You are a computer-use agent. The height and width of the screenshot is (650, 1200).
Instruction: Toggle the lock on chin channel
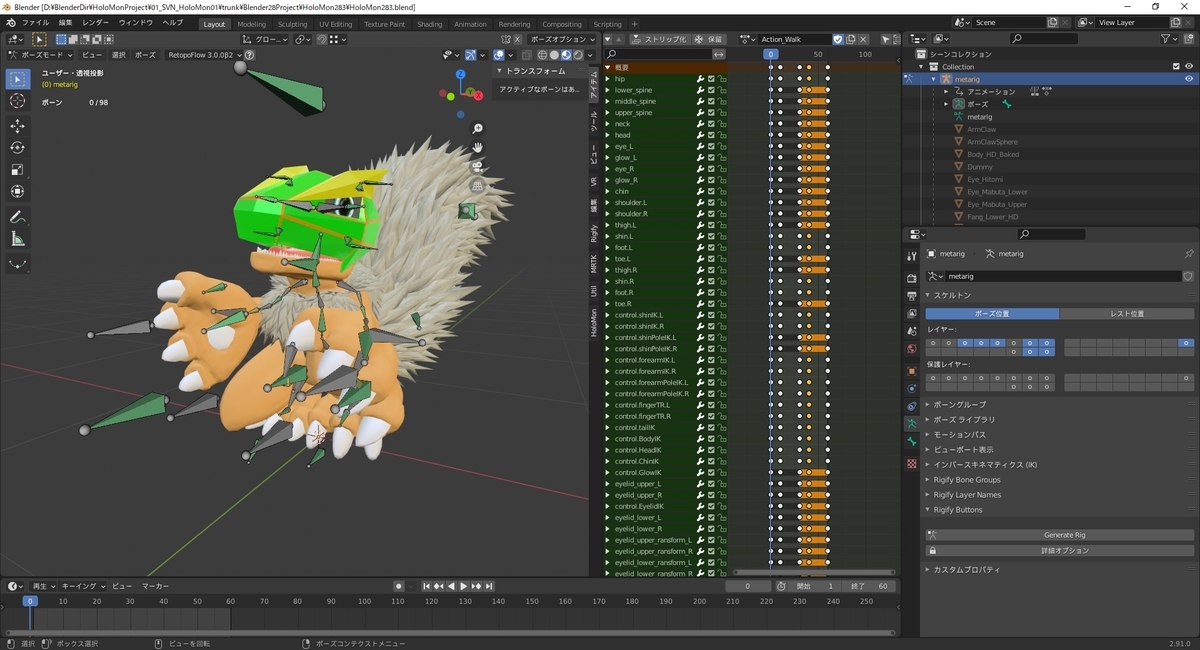[x=721, y=191]
